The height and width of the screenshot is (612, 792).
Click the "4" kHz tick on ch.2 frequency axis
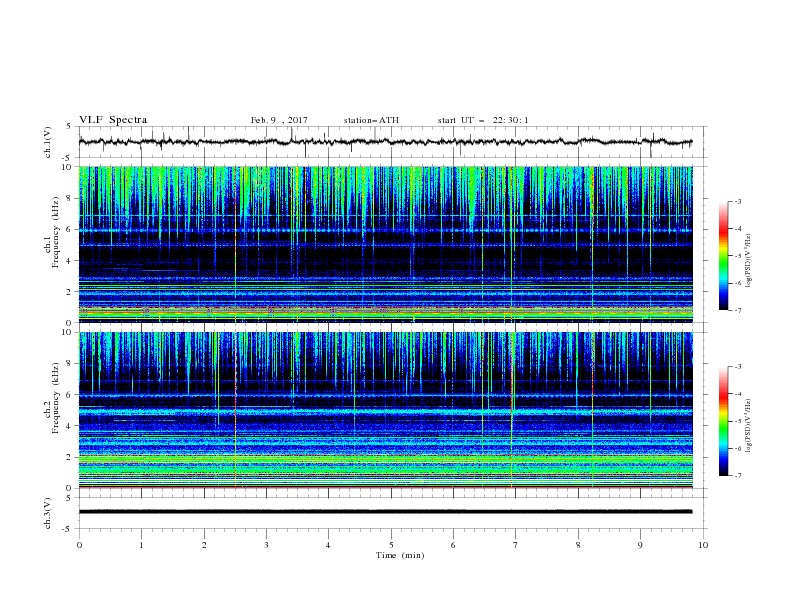69,426
